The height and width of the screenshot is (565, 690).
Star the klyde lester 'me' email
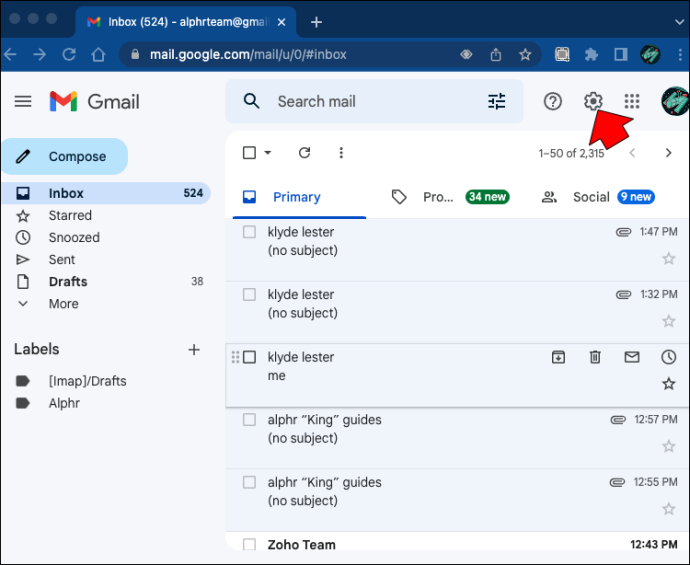coord(668,383)
